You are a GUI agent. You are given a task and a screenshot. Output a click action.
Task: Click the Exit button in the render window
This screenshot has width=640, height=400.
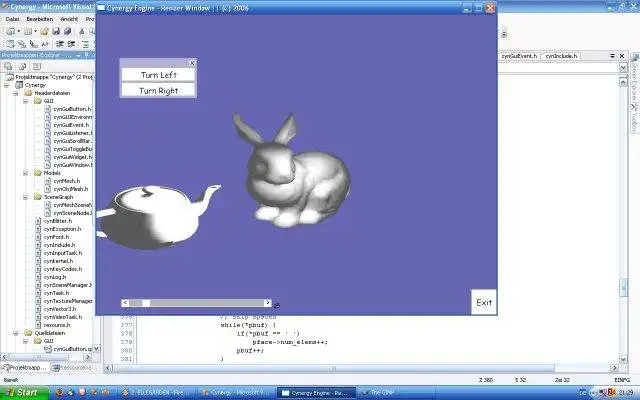coord(484,302)
